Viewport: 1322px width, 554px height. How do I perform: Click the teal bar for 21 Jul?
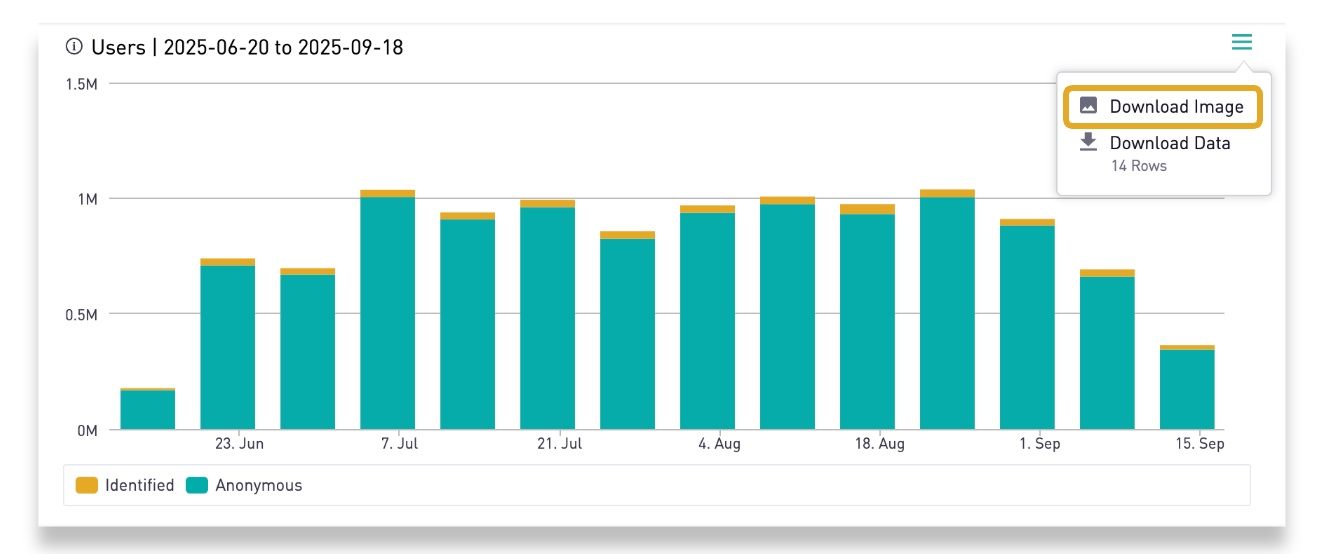coord(547,318)
